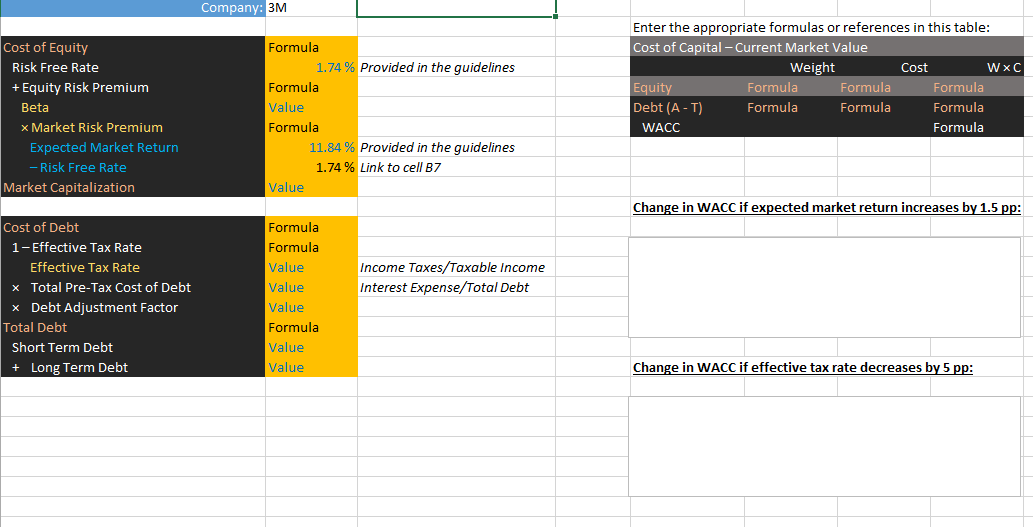Click the active green-outlined cell beside 3M
Viewport: 1033px width, 527px height.
tap(457, 8)
